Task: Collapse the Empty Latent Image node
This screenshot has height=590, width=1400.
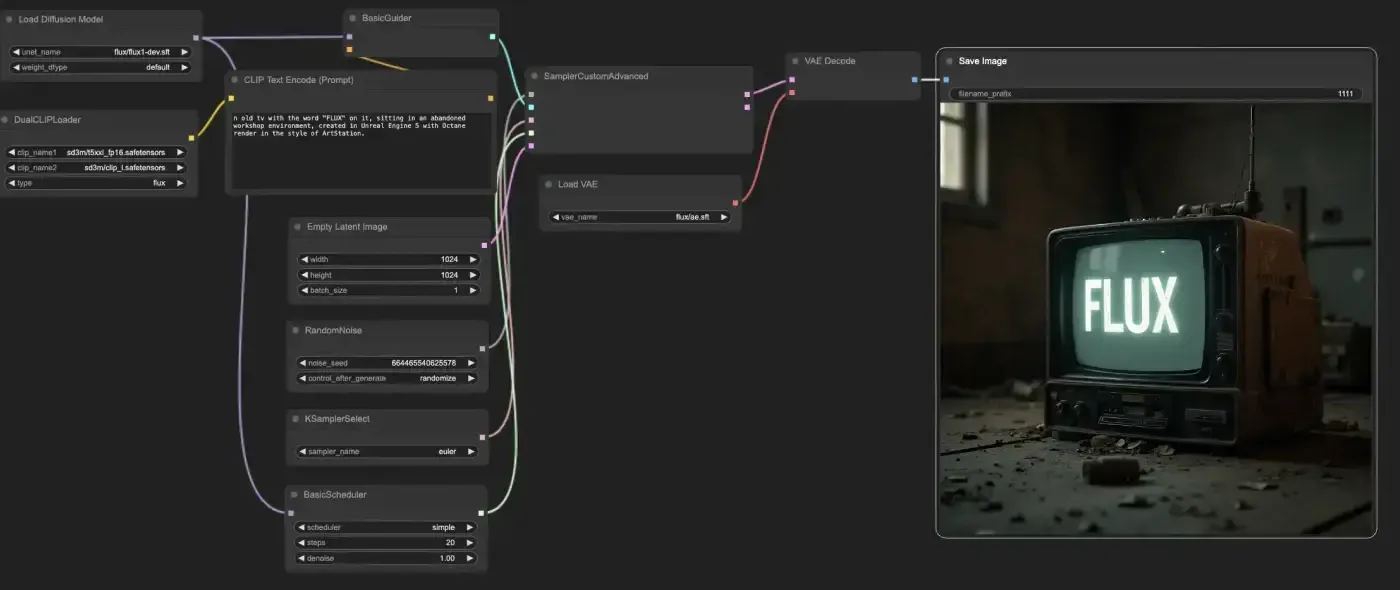Action: [297, 227]
